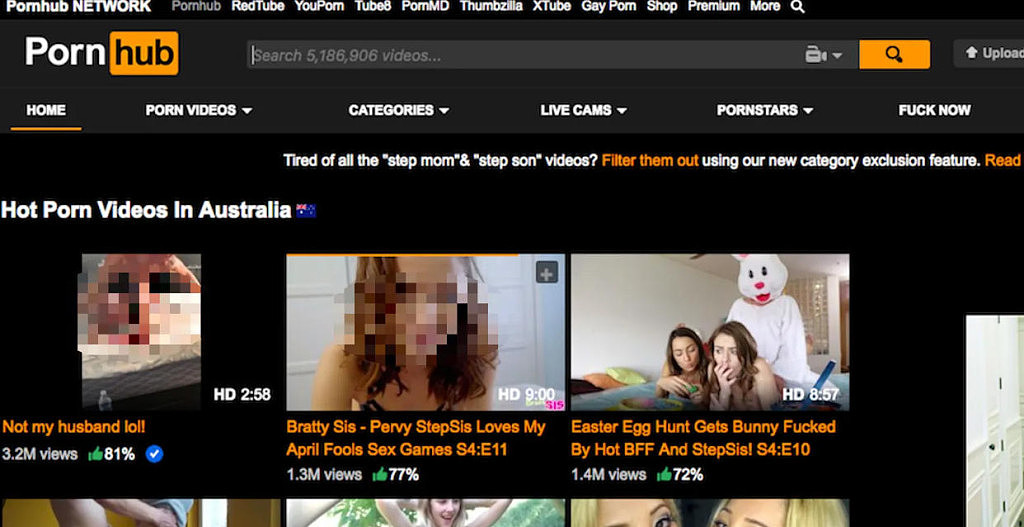Open the More menu in the network bar
Image resolution: width=1024 pixels, height=527 pixels.
tap(765, 7)
